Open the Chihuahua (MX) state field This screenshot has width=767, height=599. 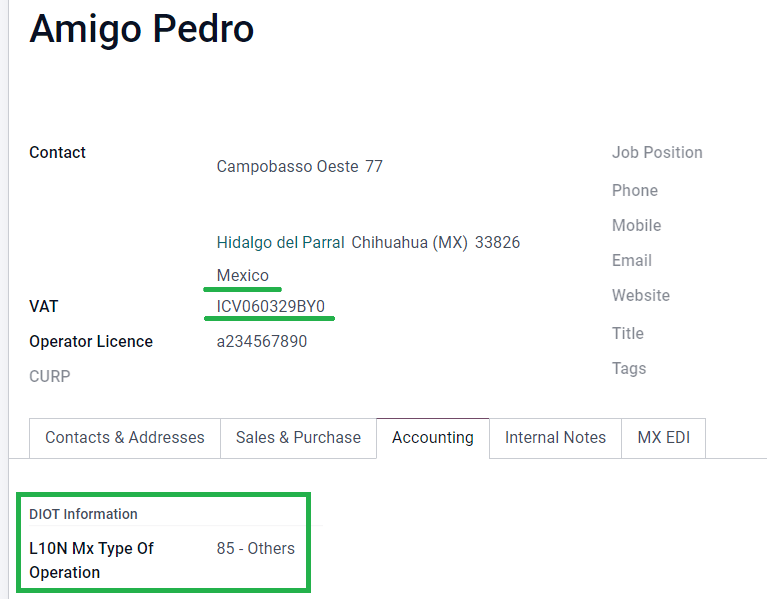click(409, 242)
